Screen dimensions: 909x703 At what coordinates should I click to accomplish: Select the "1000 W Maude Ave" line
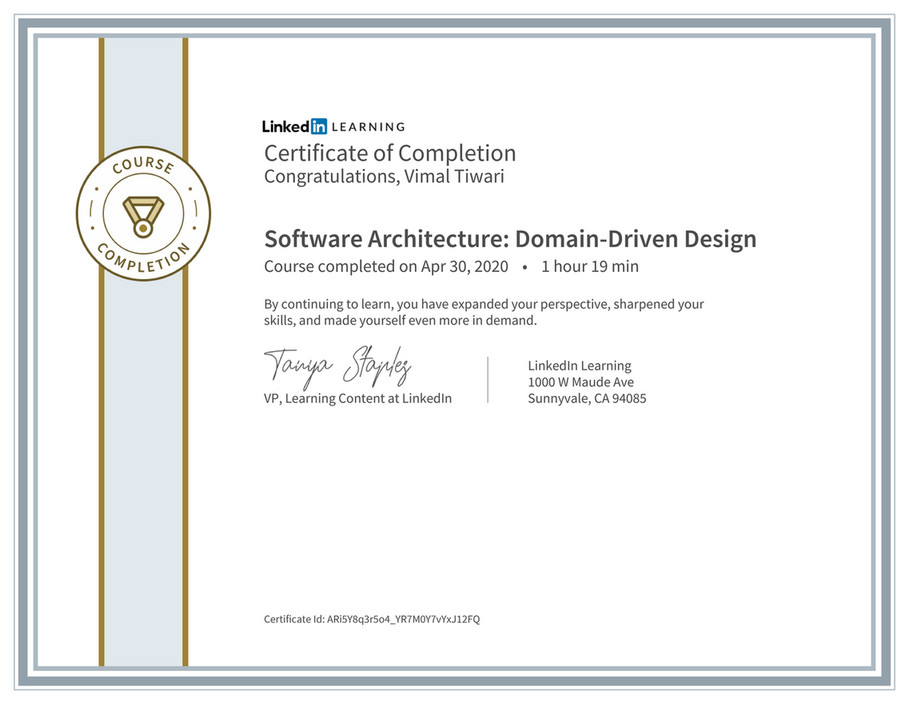(x=580, y=382)
